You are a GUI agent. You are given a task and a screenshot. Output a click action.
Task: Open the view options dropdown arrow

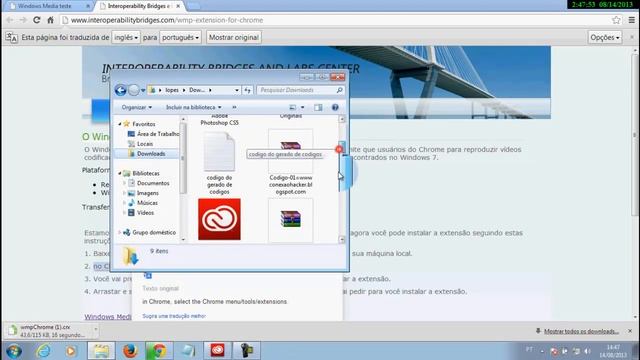click(302, 107)
